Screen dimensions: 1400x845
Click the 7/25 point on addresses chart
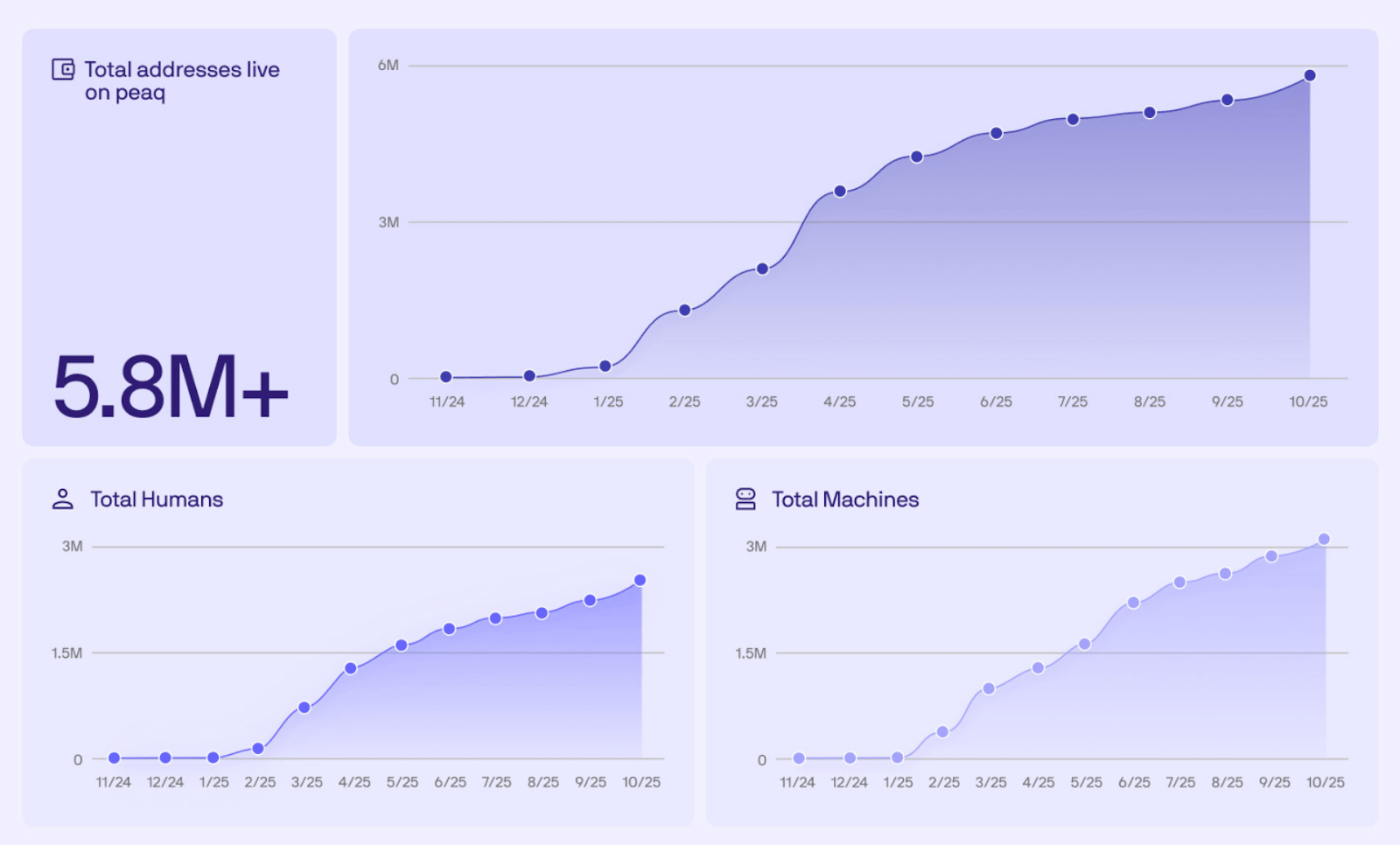1073,119
